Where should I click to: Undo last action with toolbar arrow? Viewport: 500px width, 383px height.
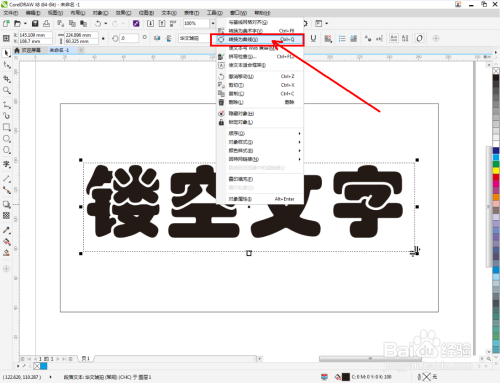click(98, 23)
